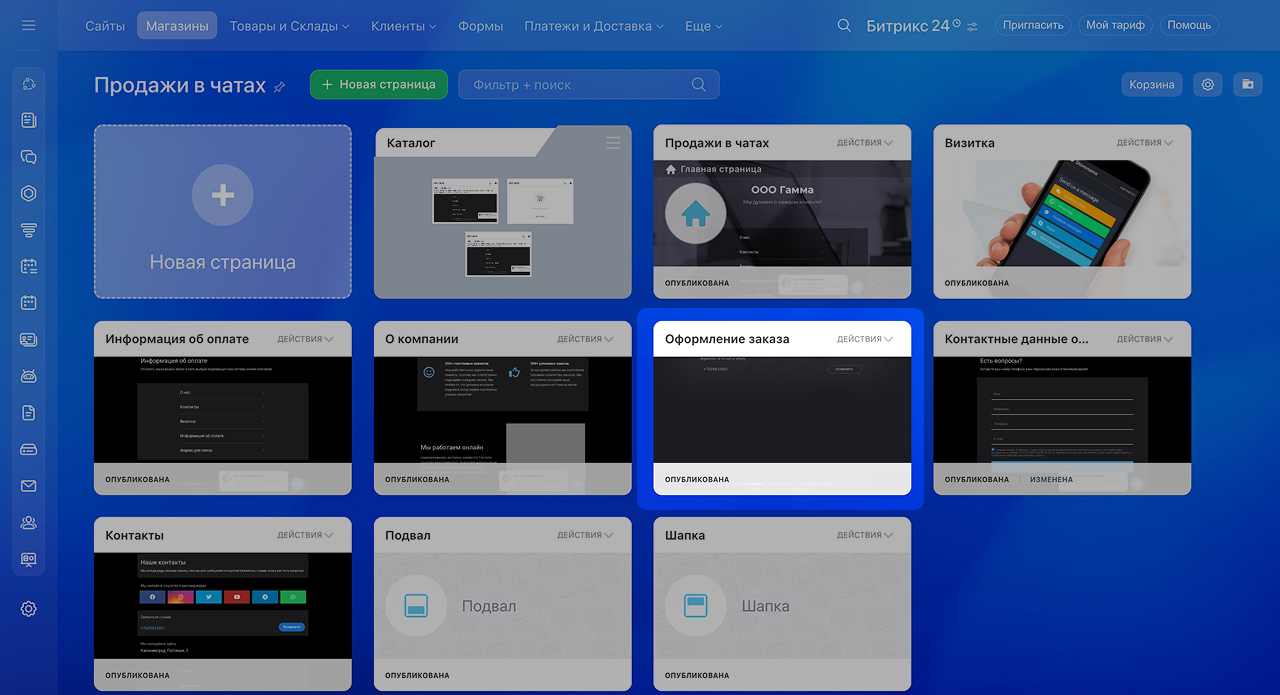Expand the Товары и Склады menu
This screenshot has height=695, width=1280.
point(289,26)
